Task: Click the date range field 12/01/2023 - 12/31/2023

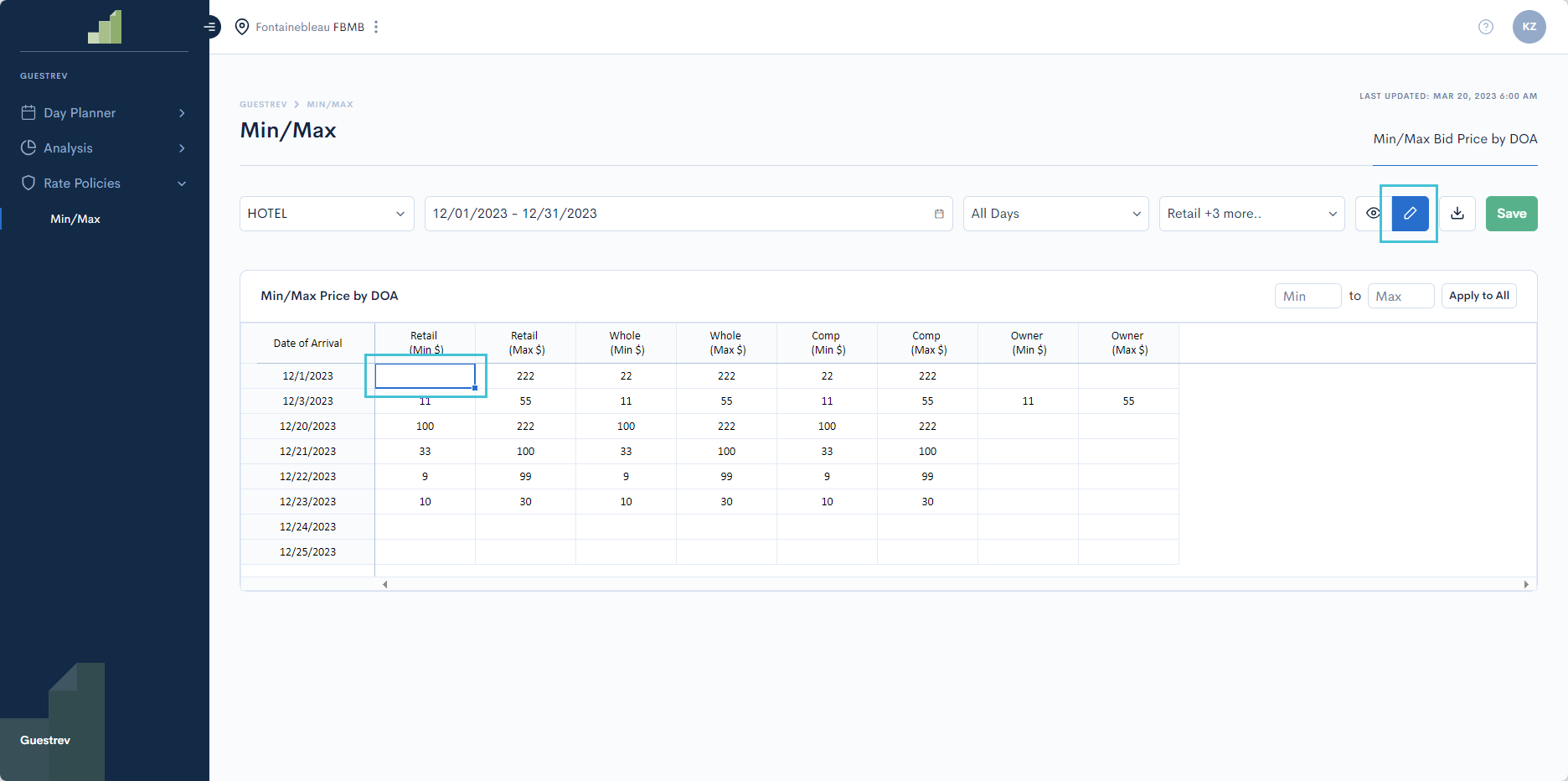Action: click(689, 214)
